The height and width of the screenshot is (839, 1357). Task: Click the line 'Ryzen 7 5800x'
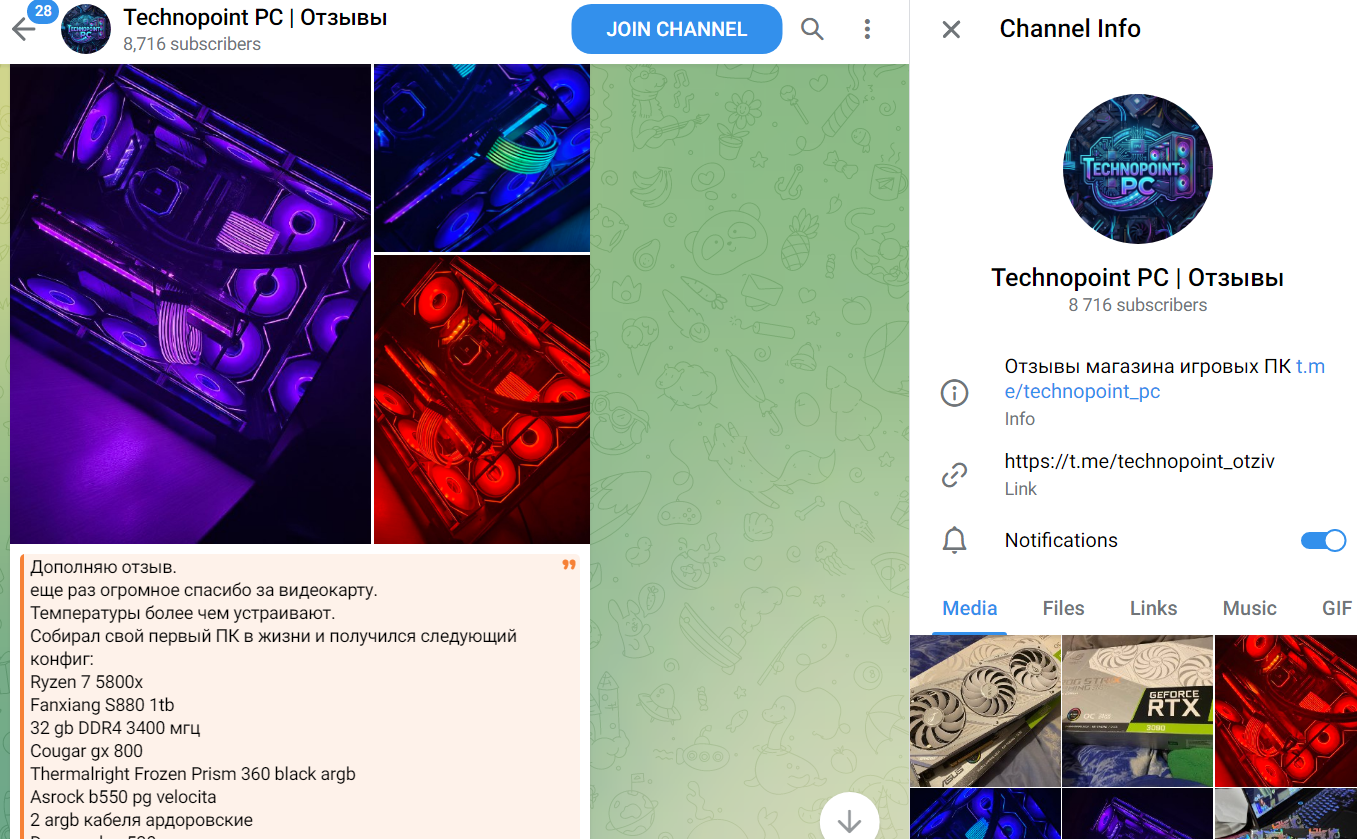[87, 682]
